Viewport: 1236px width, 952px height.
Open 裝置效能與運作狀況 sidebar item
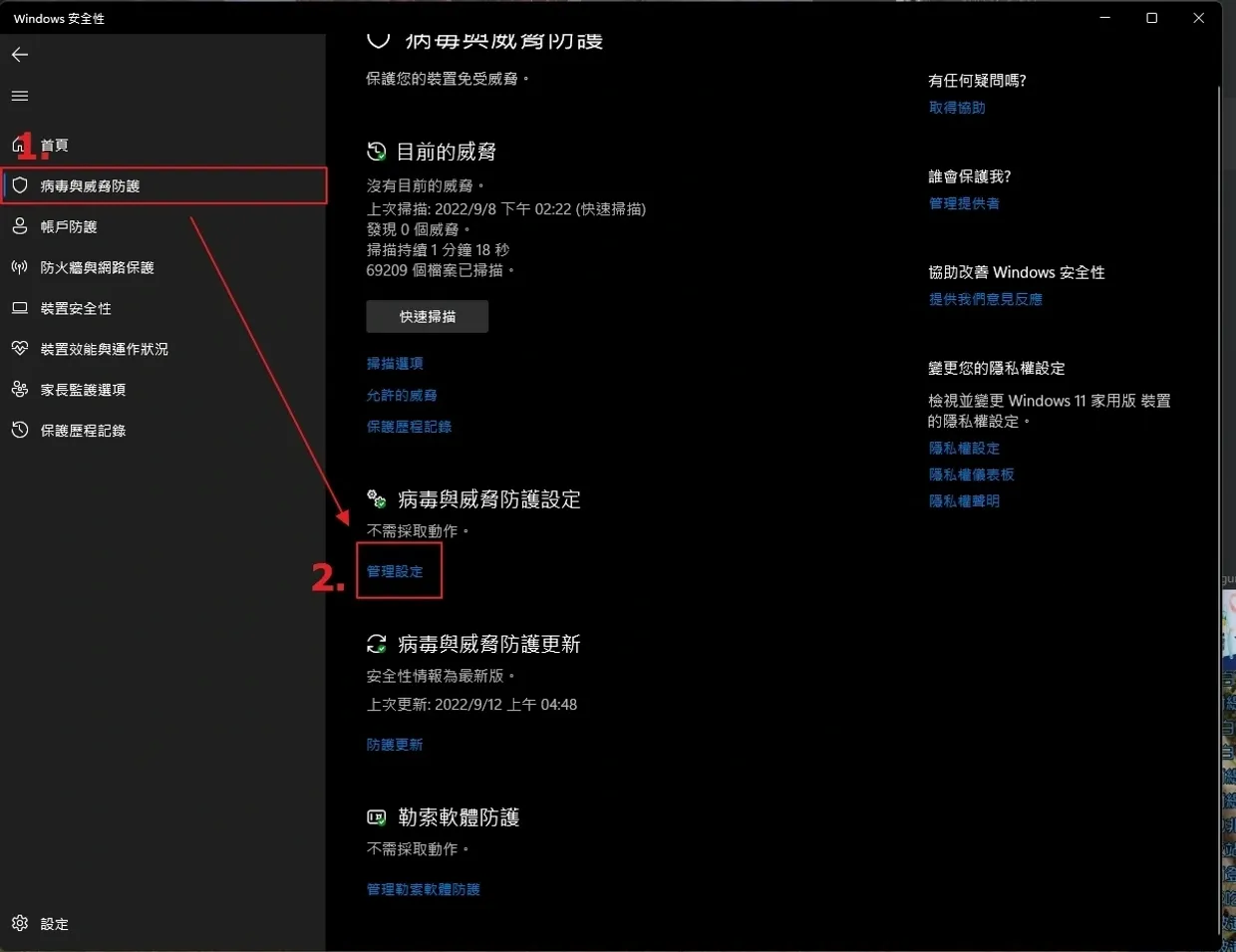[x=163, y=349]
